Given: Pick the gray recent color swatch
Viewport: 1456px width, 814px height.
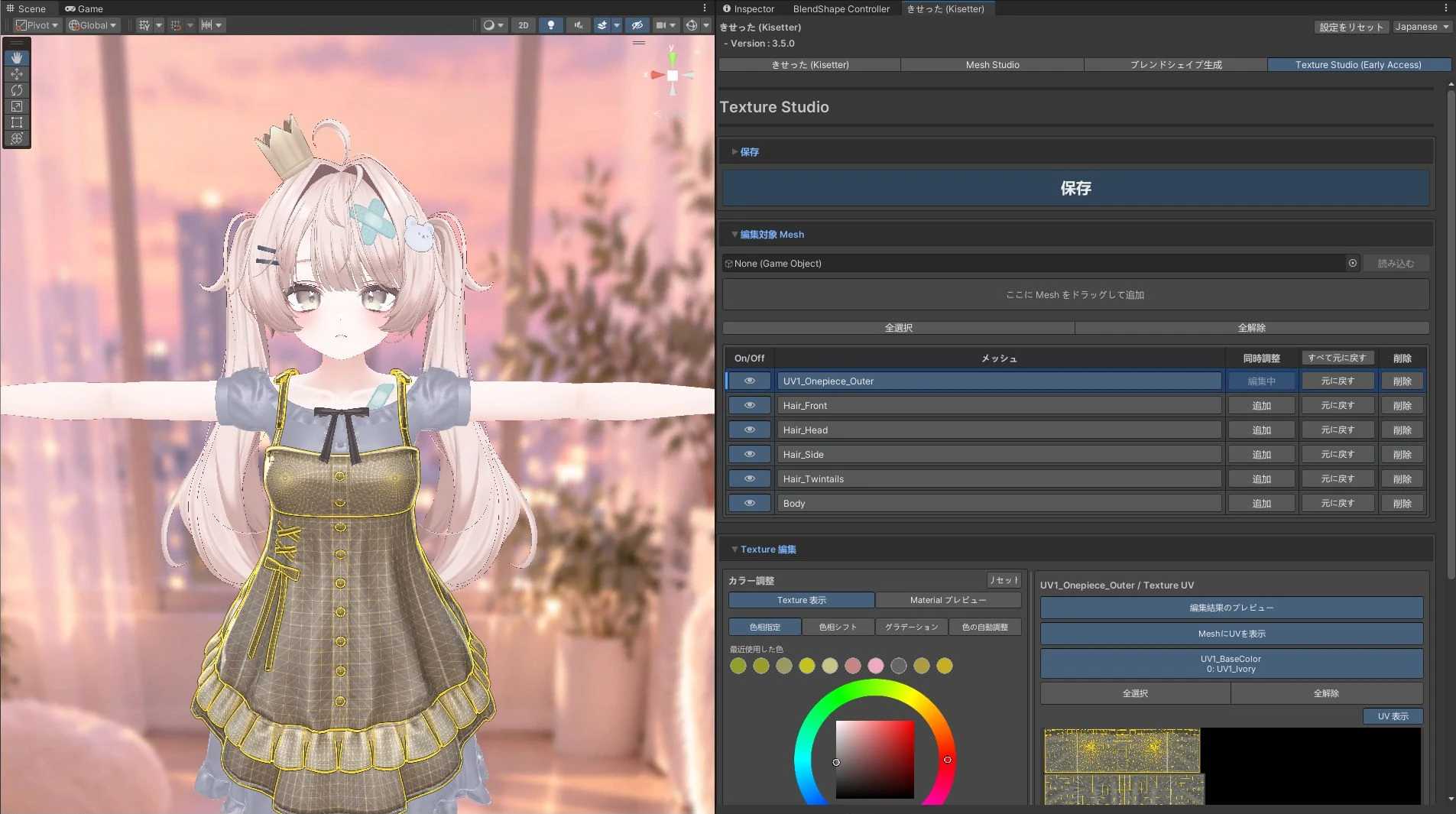Looking at the screenshot, I should (899, 666).
